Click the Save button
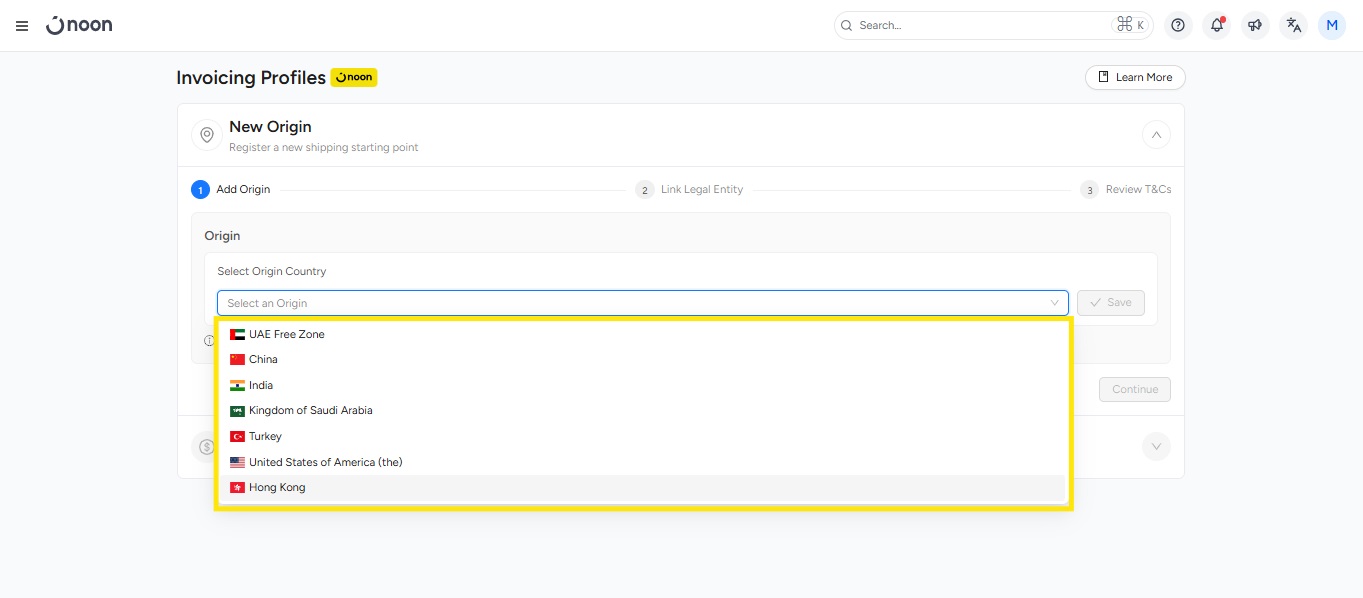1363x598 pixels. [1110, 303]
